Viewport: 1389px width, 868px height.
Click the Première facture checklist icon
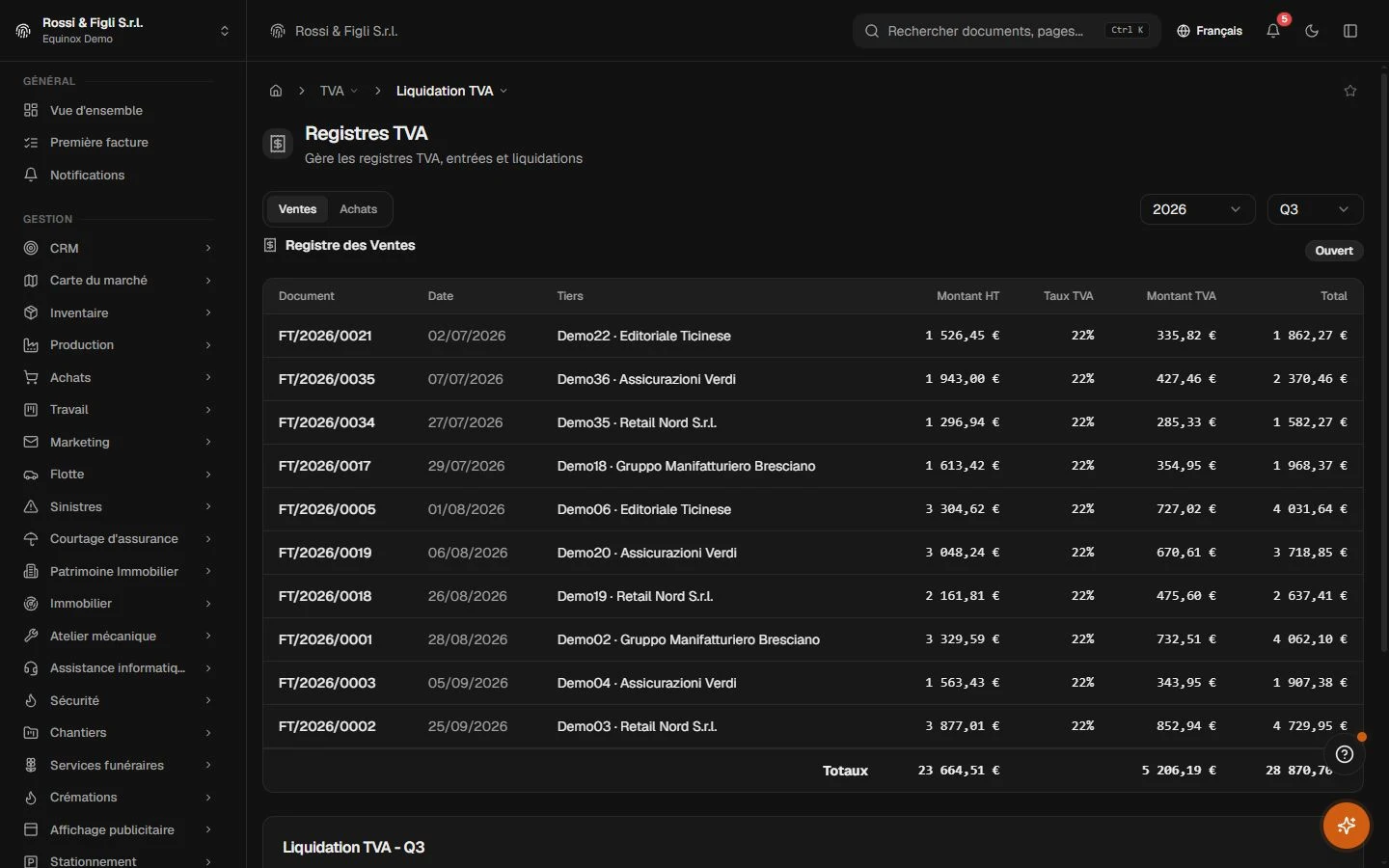tap(31, 143)
